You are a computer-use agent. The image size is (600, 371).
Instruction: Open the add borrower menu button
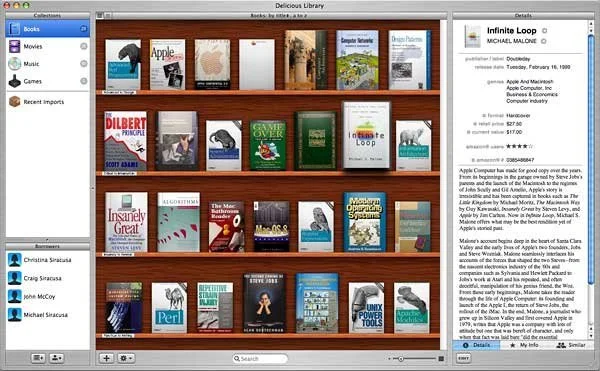tap(57, 358)
